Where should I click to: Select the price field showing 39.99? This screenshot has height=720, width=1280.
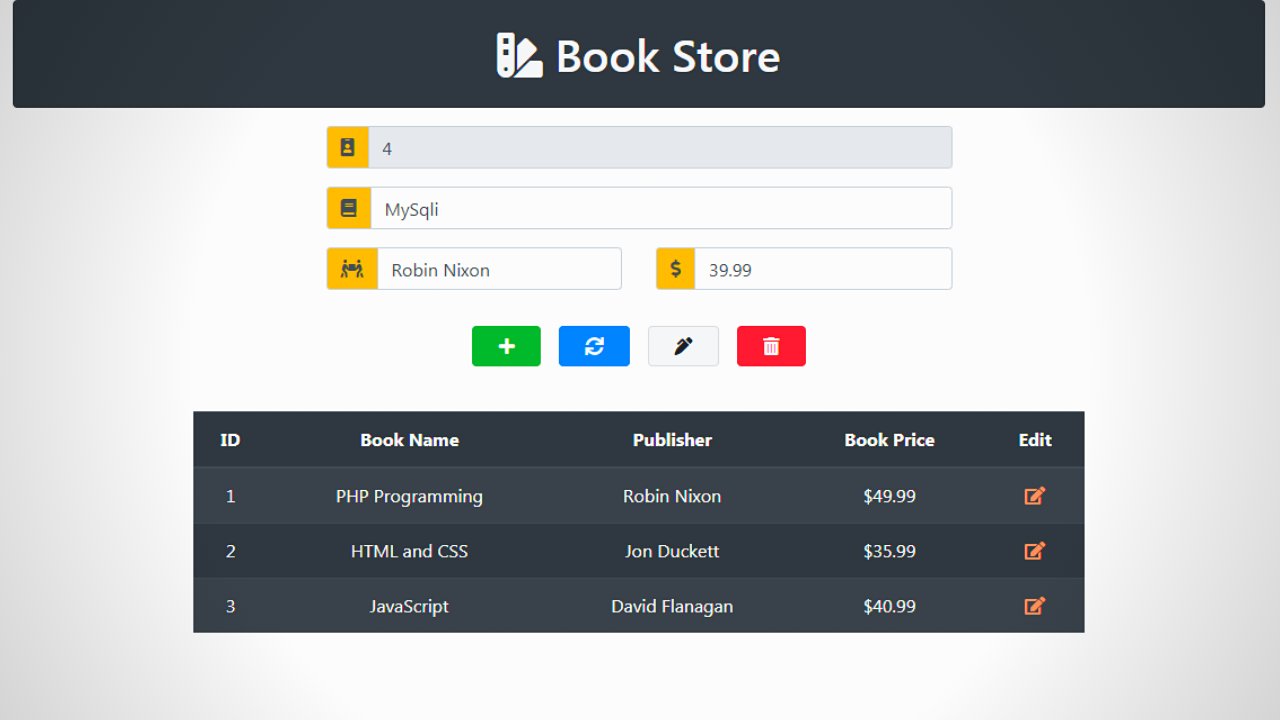822,270
